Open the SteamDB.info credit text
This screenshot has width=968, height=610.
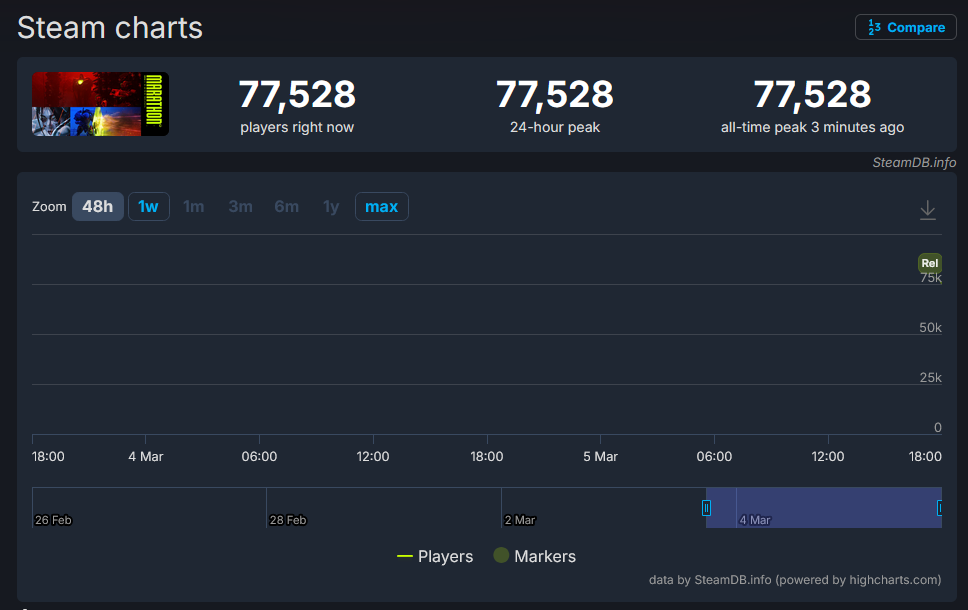[914, 162]
